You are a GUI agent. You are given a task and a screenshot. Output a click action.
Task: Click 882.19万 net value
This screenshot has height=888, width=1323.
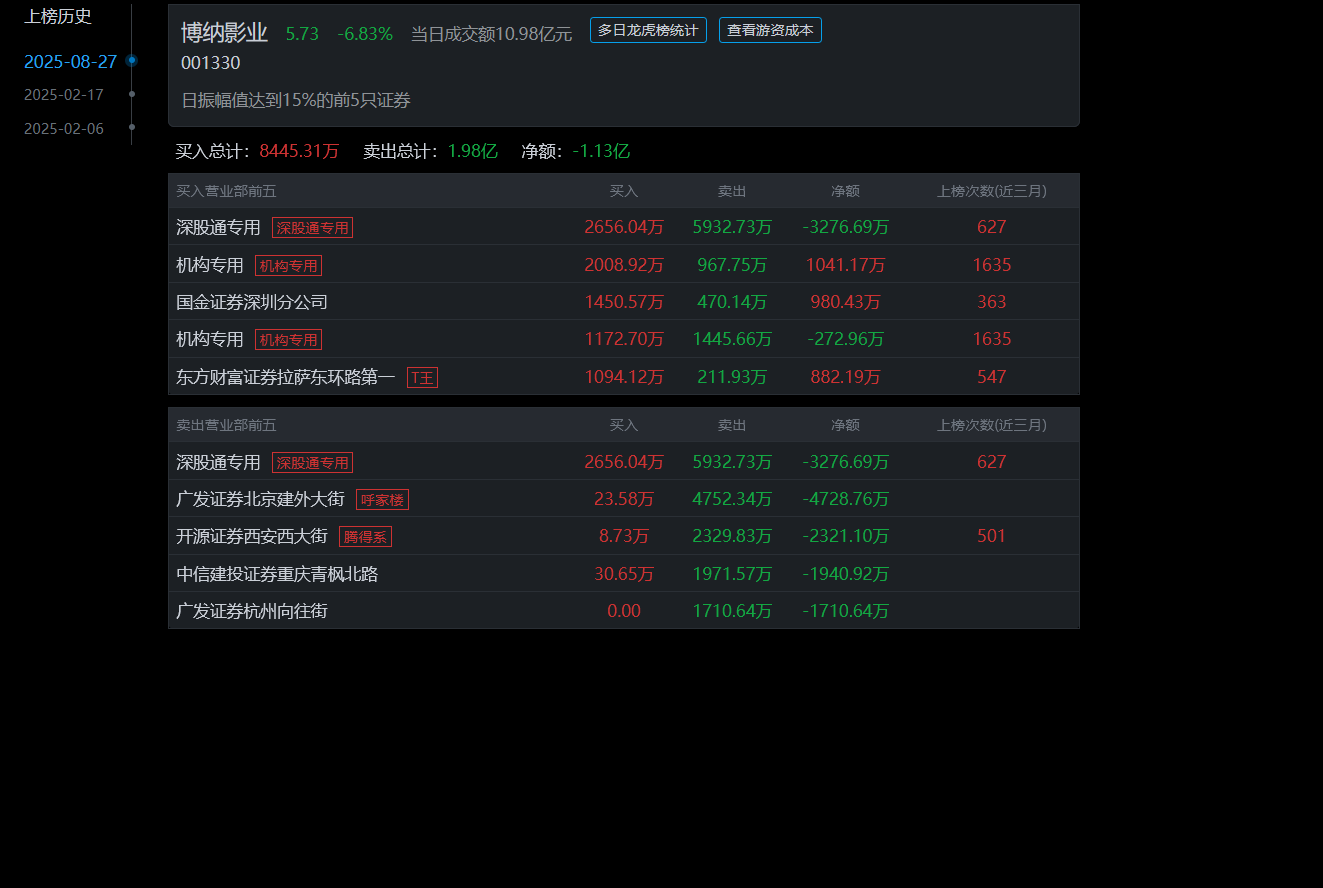845,377
